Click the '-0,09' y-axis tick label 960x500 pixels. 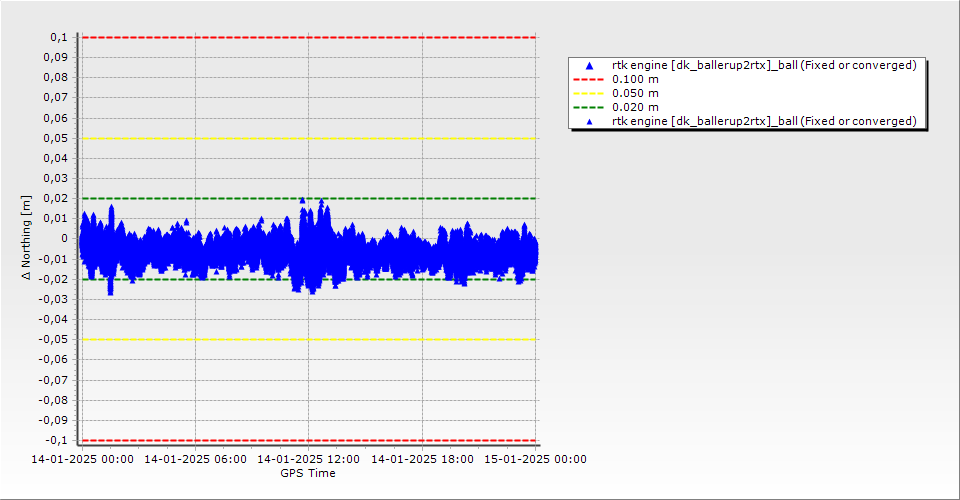click(53, 420)
